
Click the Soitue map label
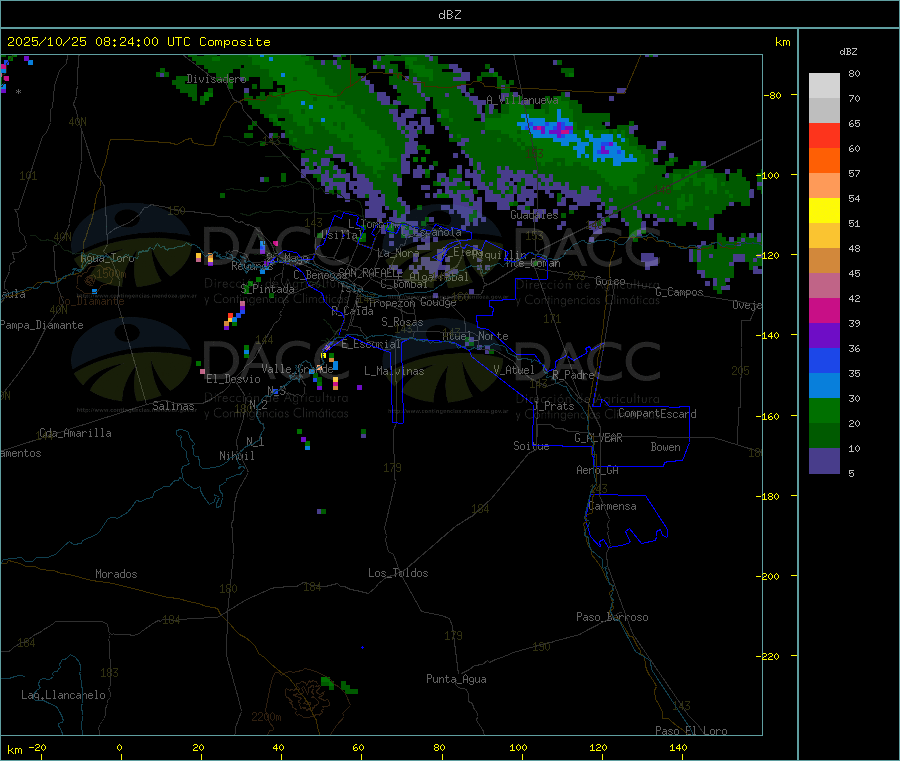[x=531, y=446]
